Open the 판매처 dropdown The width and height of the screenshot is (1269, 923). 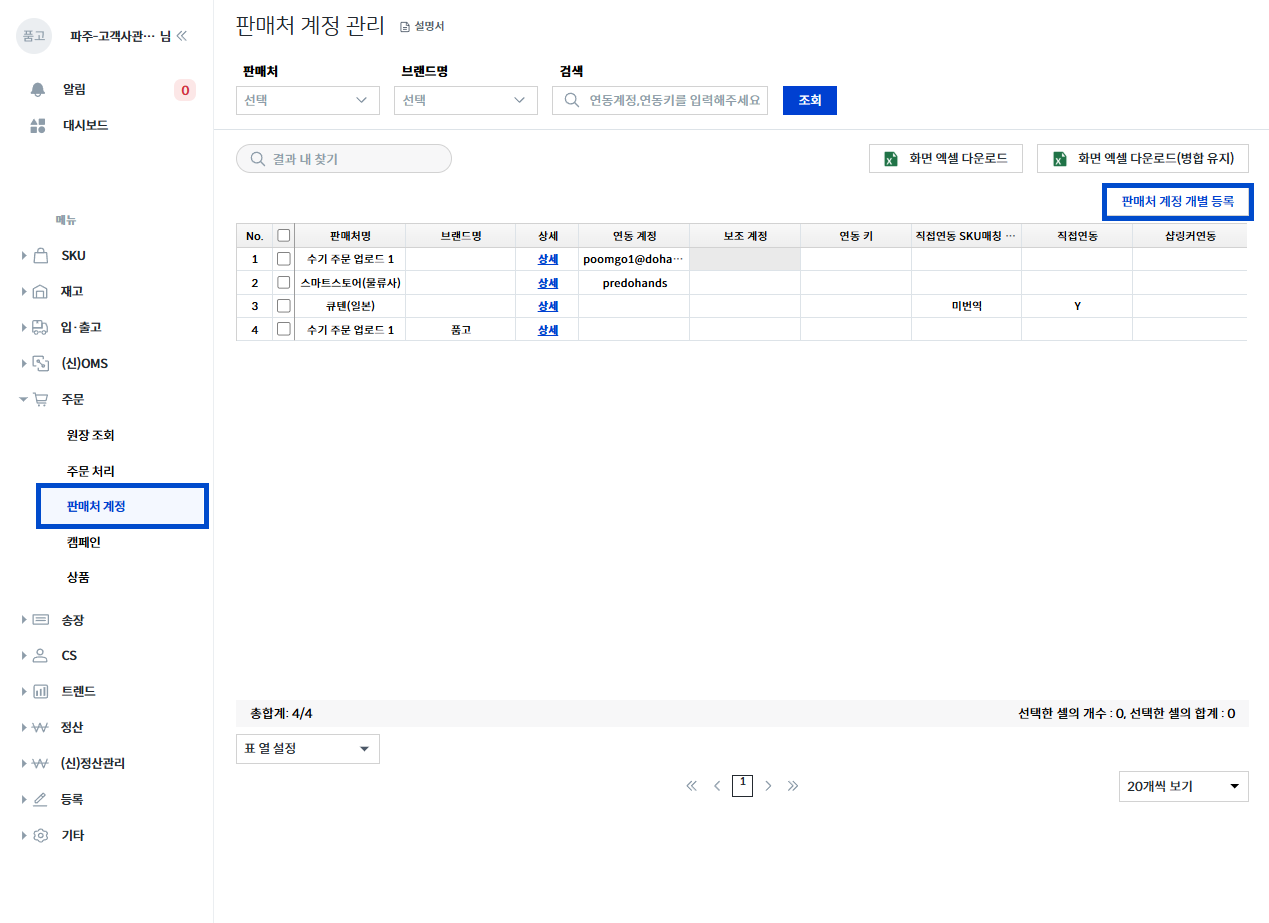308,100
